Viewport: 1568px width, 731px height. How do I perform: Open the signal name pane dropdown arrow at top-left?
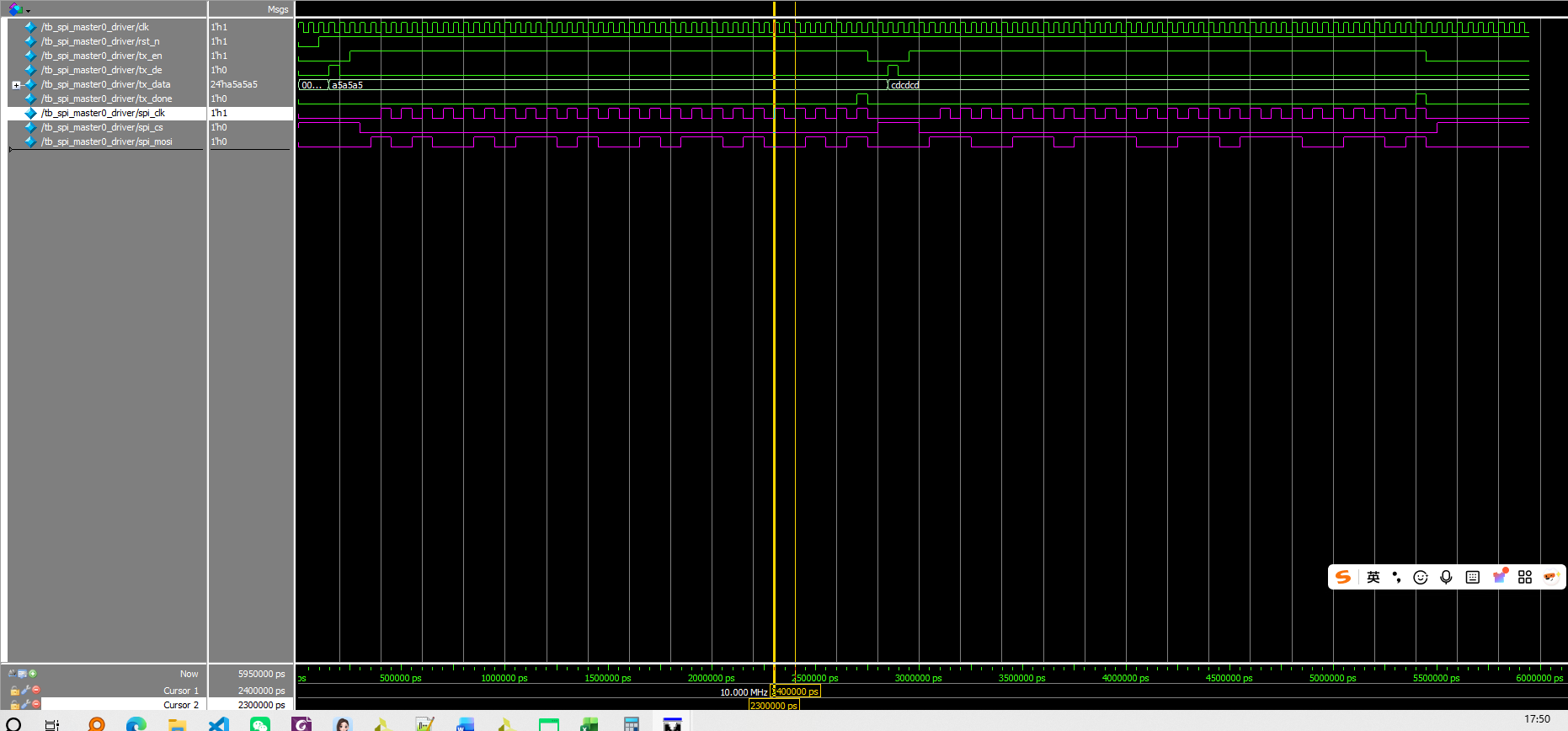[x=28, y=11]
